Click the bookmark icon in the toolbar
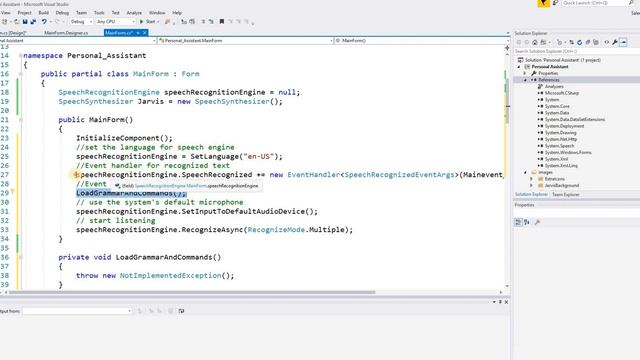This screenshot has height=360, width=640. coord(222,22)
